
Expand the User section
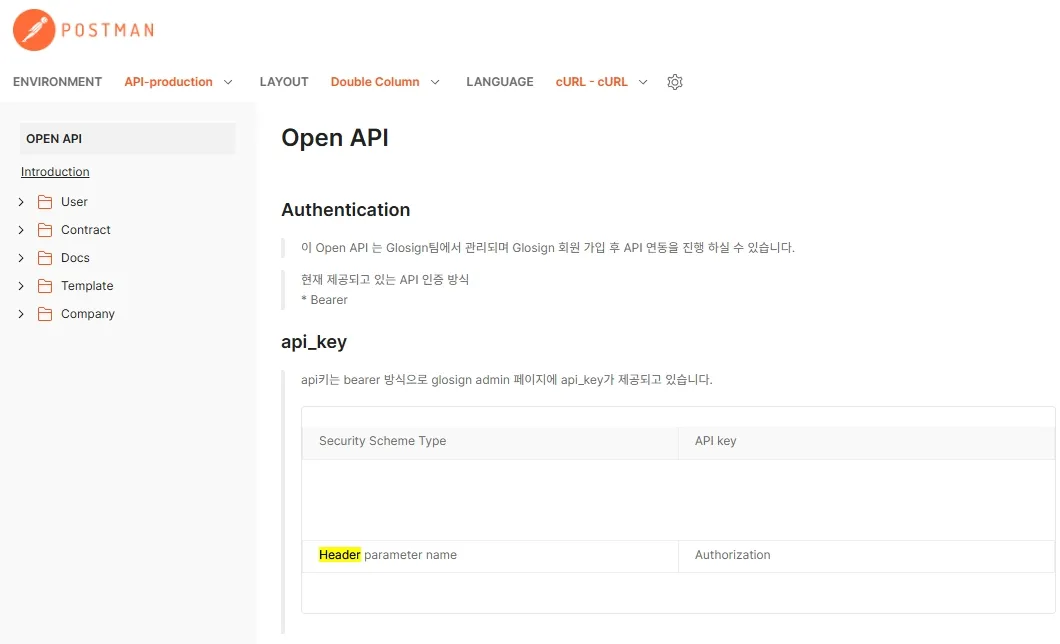pyautogui.click(x=21, y=201)
